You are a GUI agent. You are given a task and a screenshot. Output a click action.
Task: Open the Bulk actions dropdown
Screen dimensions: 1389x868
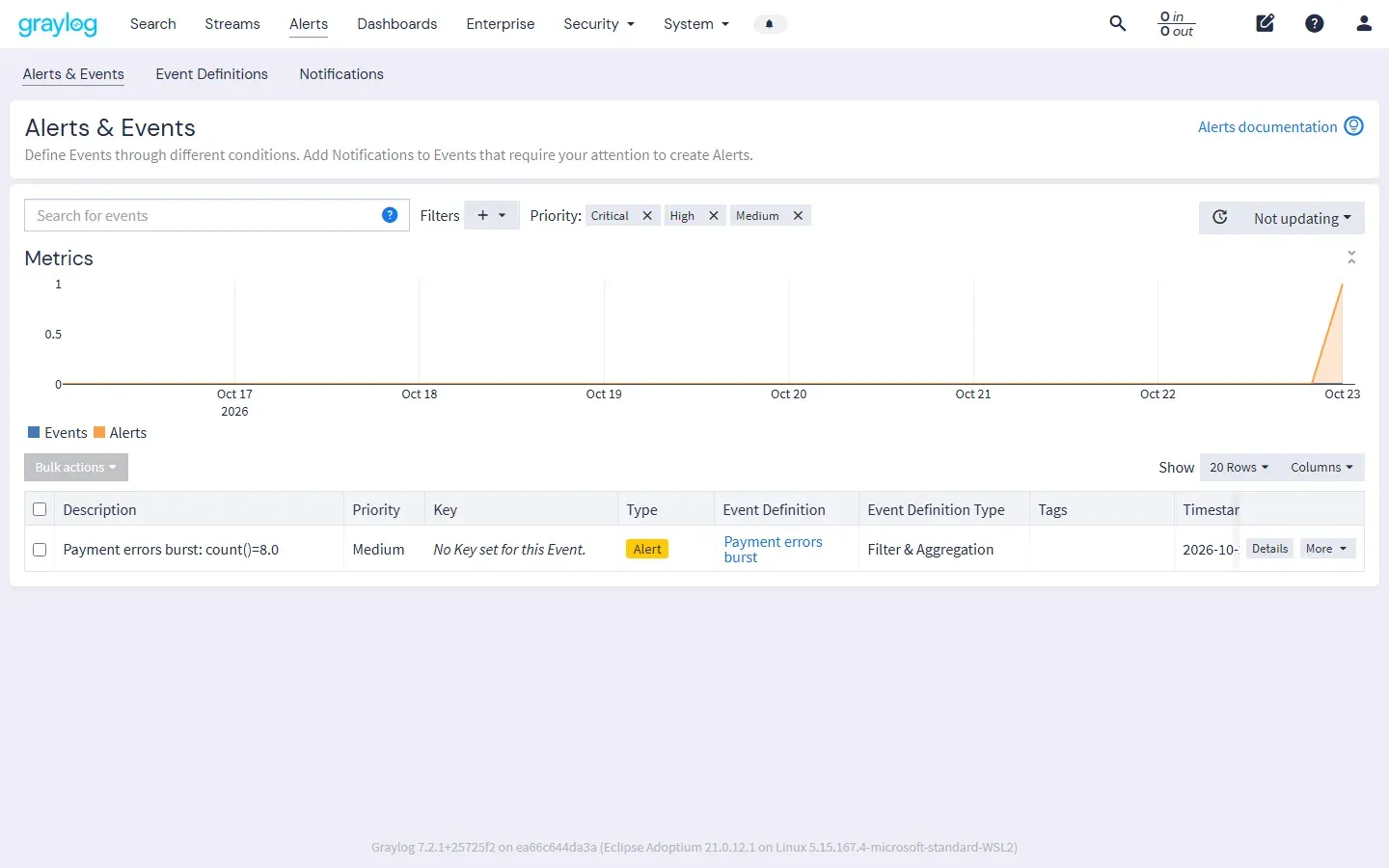(76, 468)
